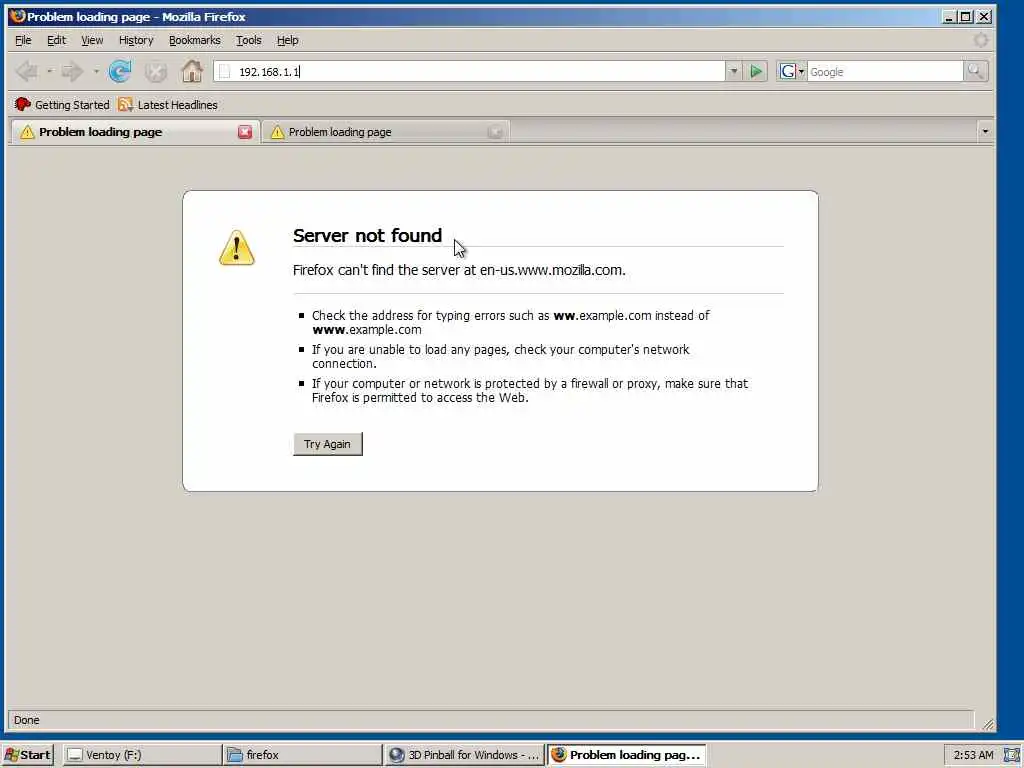Click the Stop loading icon
Image resolution: width=1024 pixels, height=768 pixels.
[155, 71]
